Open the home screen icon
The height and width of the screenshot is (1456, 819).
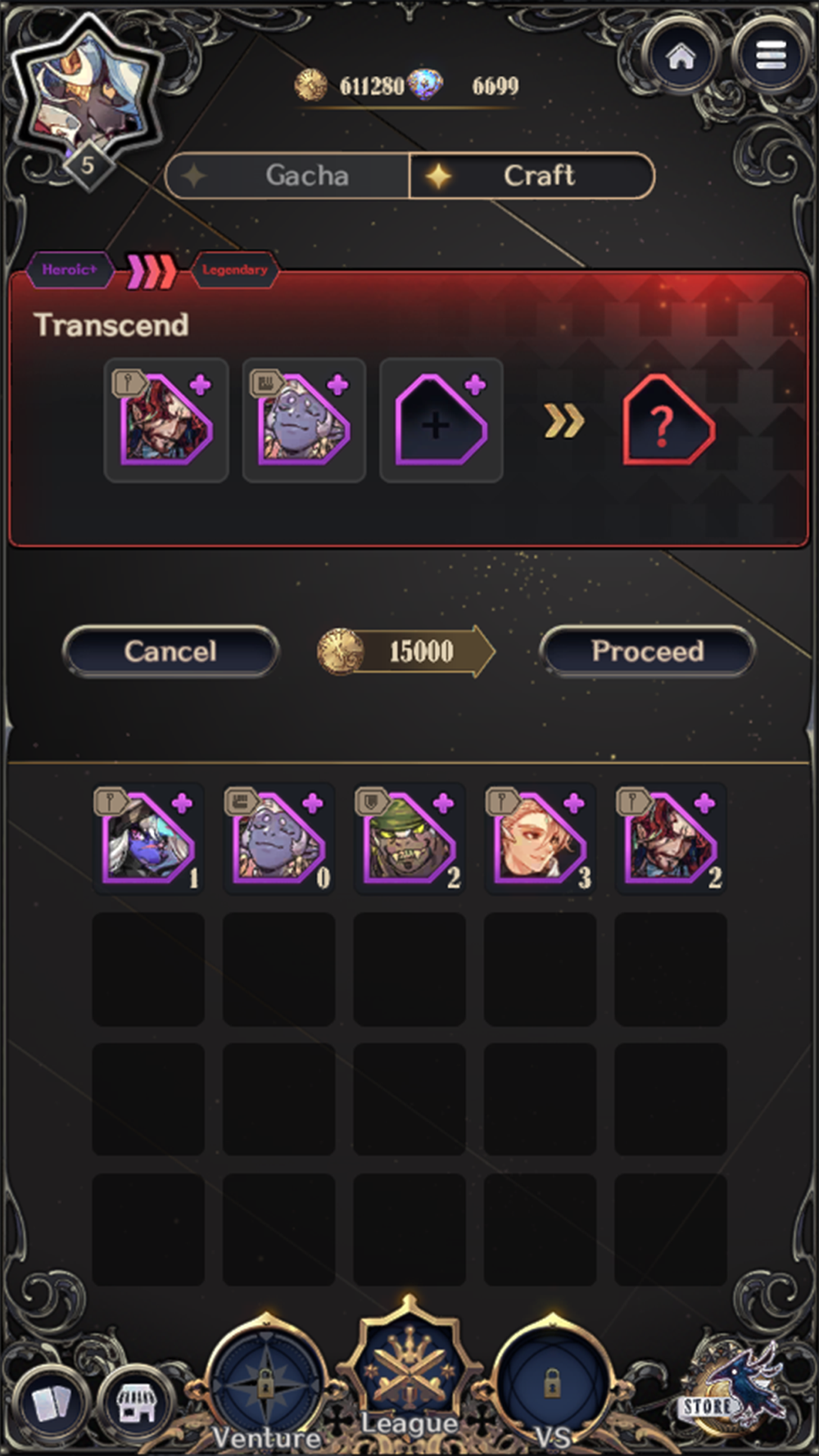(x=681, y=57)
